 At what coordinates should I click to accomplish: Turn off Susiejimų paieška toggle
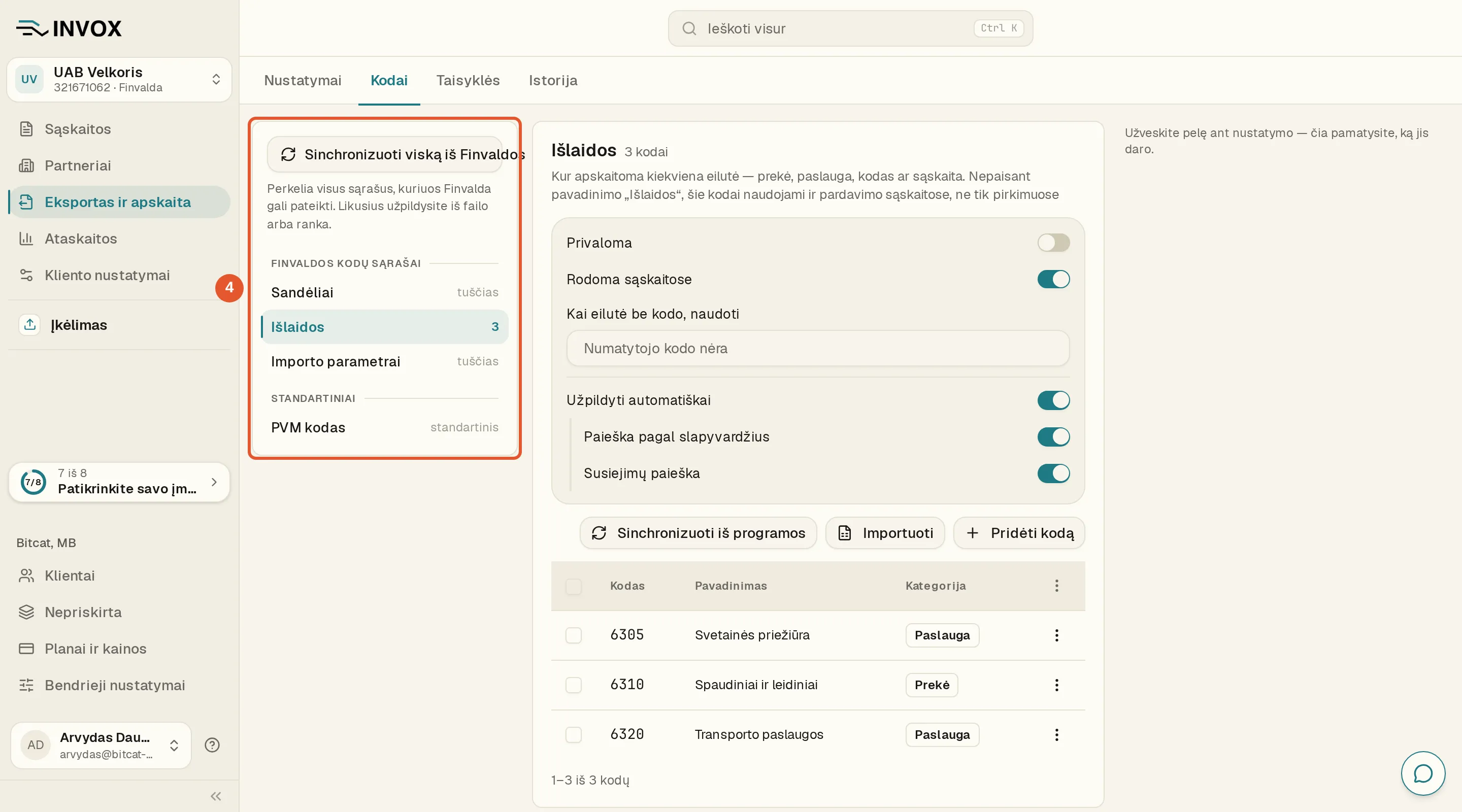[1053, 473]
